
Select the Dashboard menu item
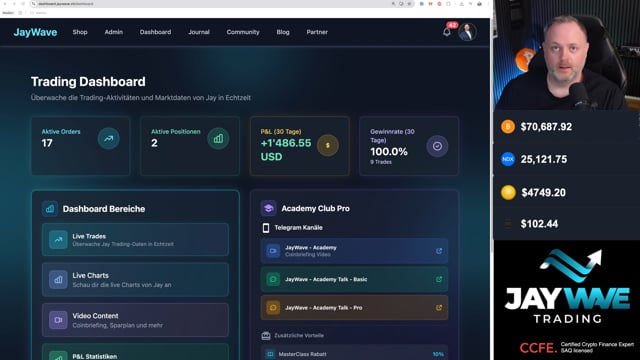click(156, 32)
